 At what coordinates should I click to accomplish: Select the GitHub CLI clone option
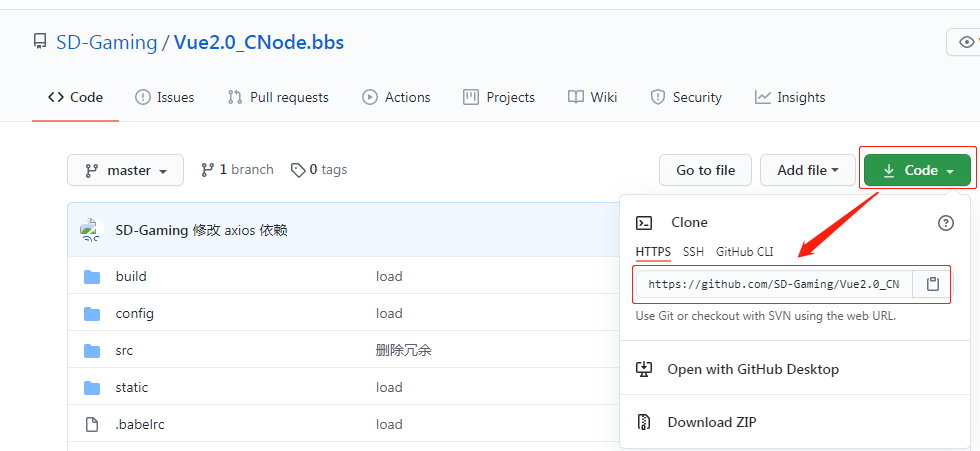(744, 252)
